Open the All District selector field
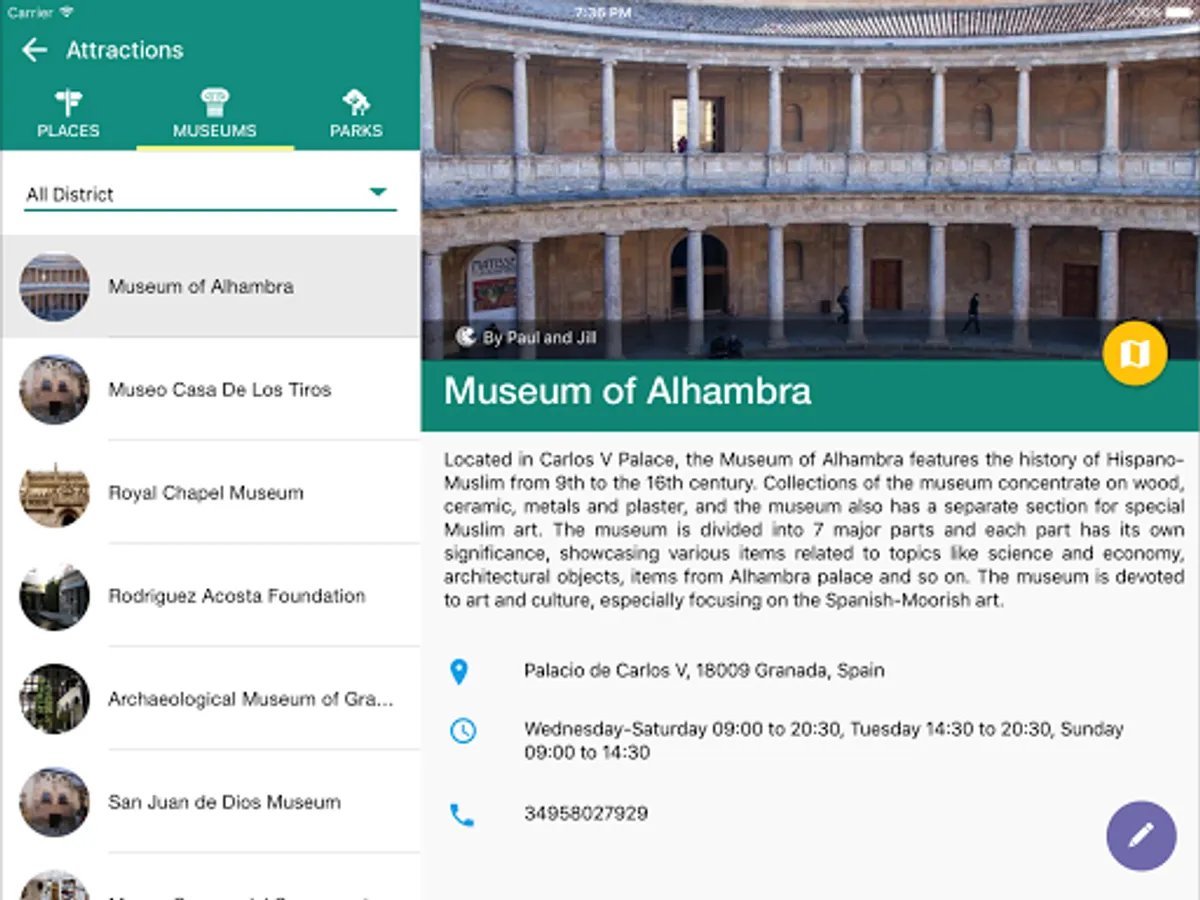The image size is (1200, 900). point(210,194)
